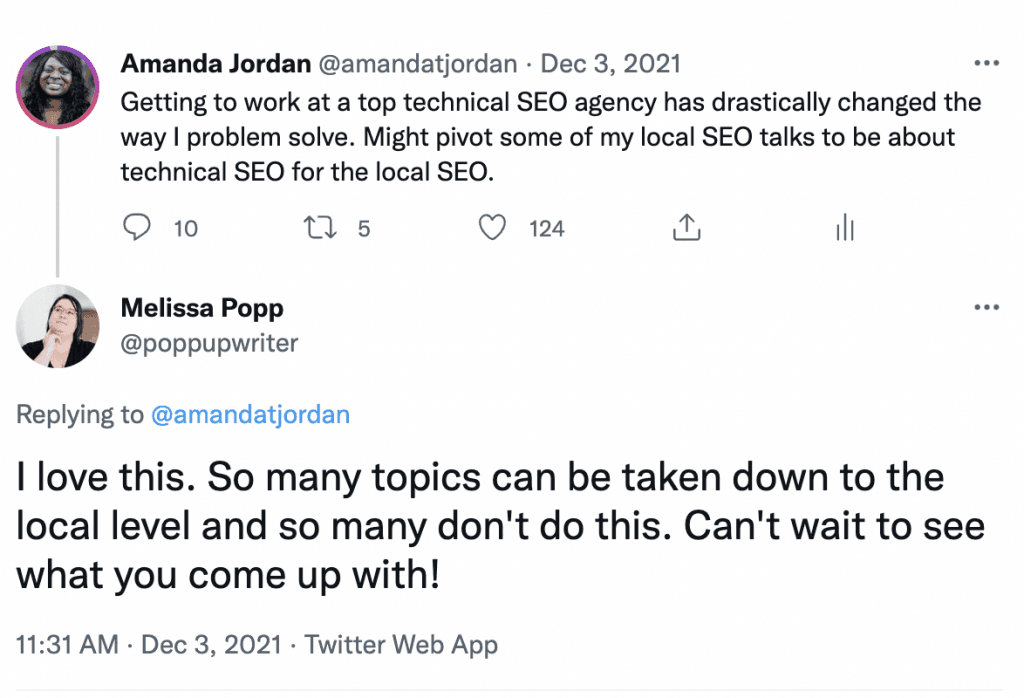This screenshot has width=1024, height=698.
Task: Like the tweet with heart icon
Action: click(x=491, y=229)
